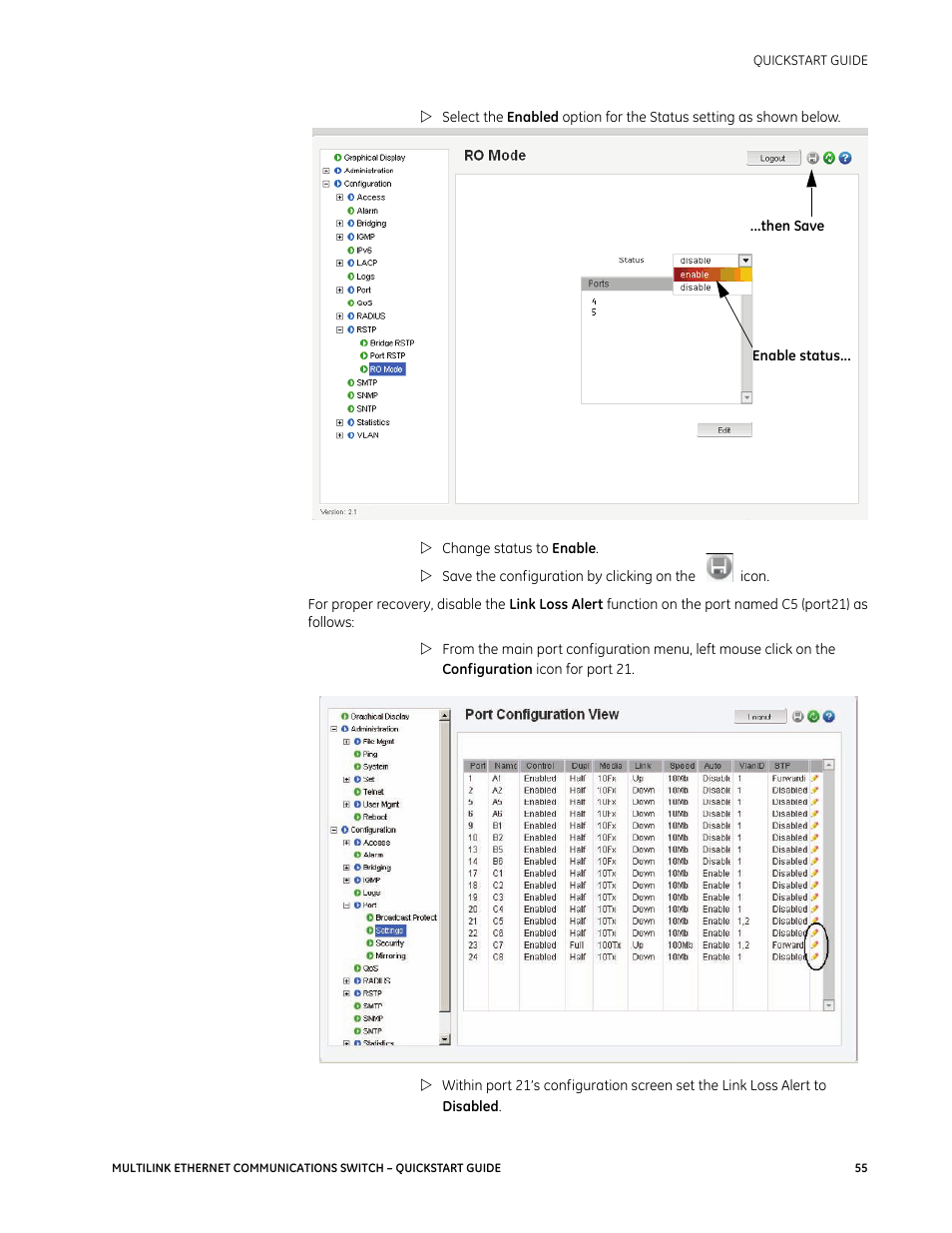Select Mirroring under Port in tree
This screenshot has width=952, height=1233.
391,956
